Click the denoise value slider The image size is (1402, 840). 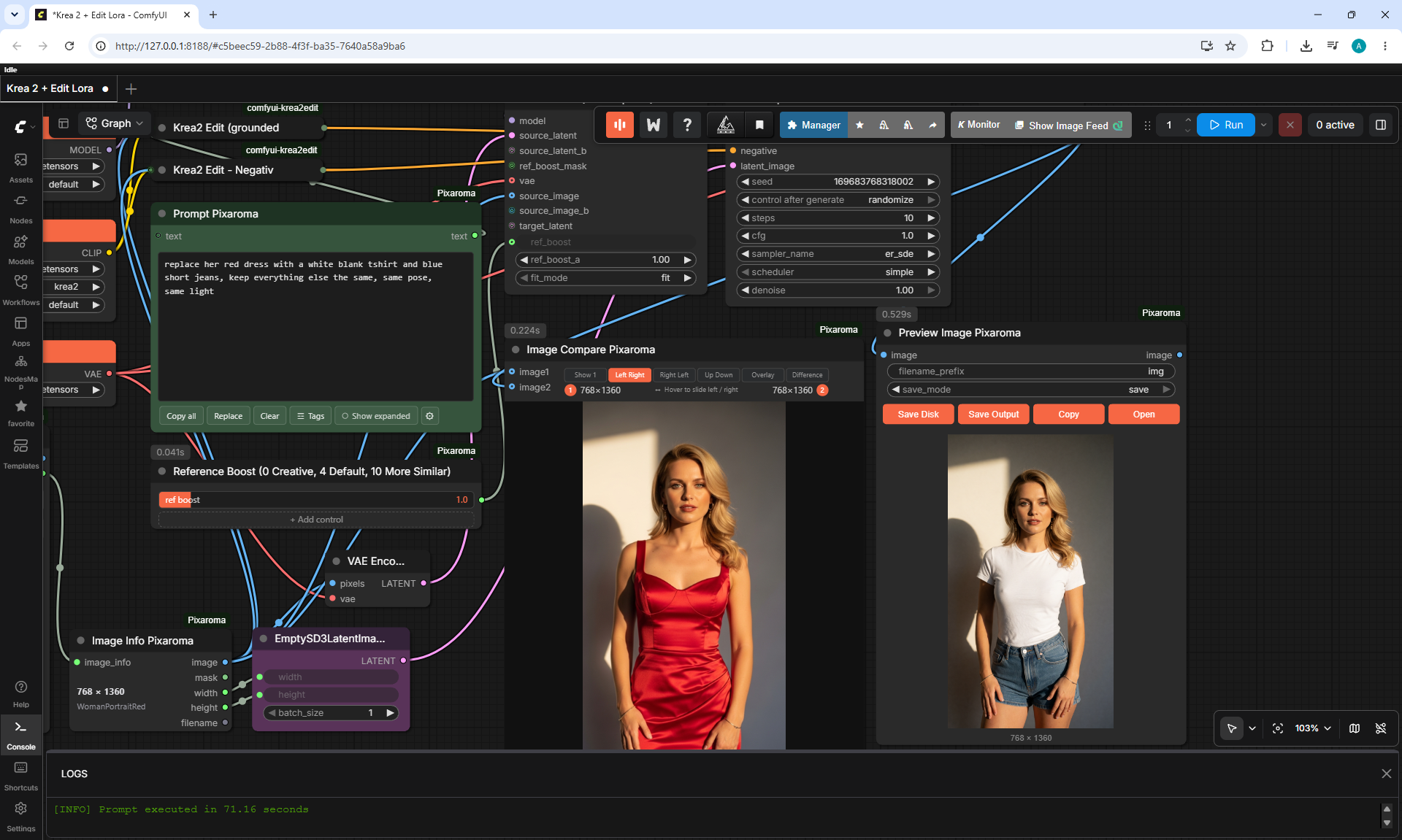click(x=838, y=290)
